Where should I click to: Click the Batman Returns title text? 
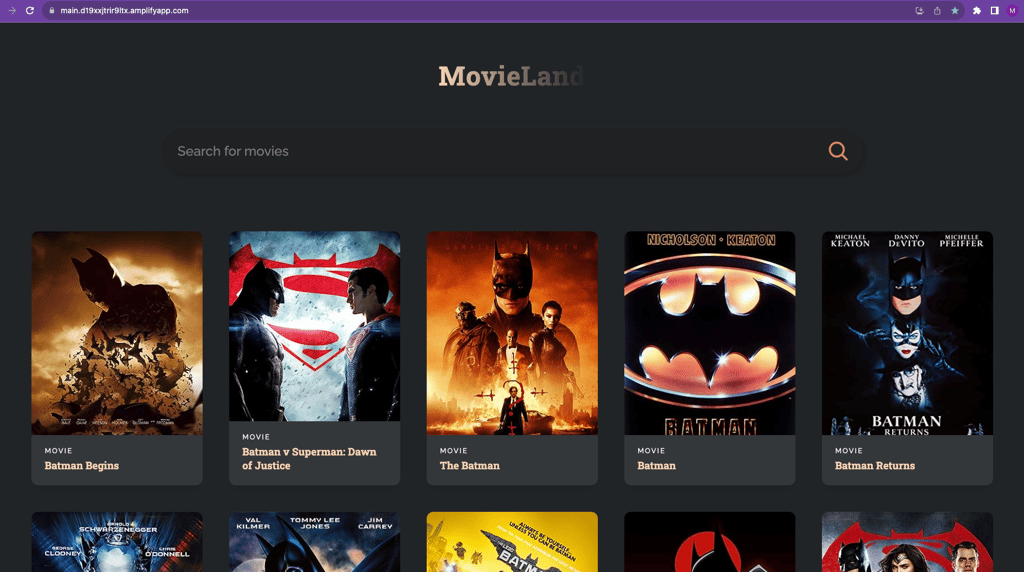tap(874, 466)
